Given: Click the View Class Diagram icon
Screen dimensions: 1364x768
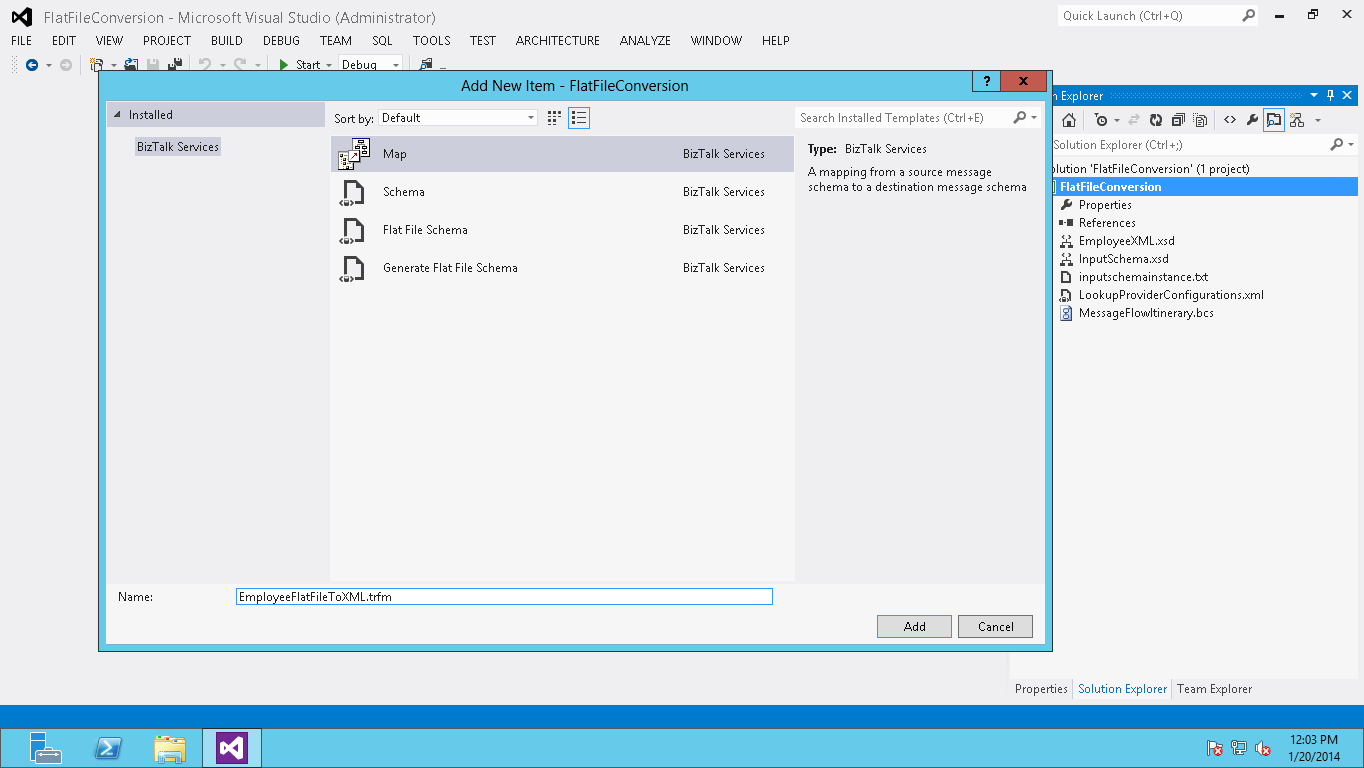Looking at the screenshot, I should click(1297, 120).
